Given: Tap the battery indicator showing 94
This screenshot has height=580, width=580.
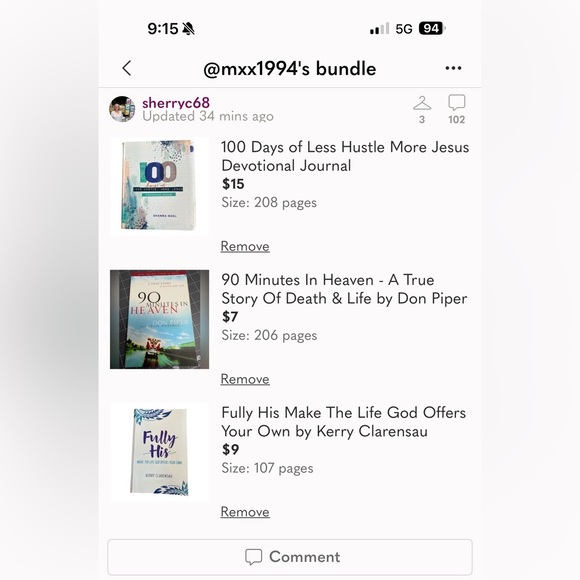Looking at the screenshot, I should click(x=432, y=28).
